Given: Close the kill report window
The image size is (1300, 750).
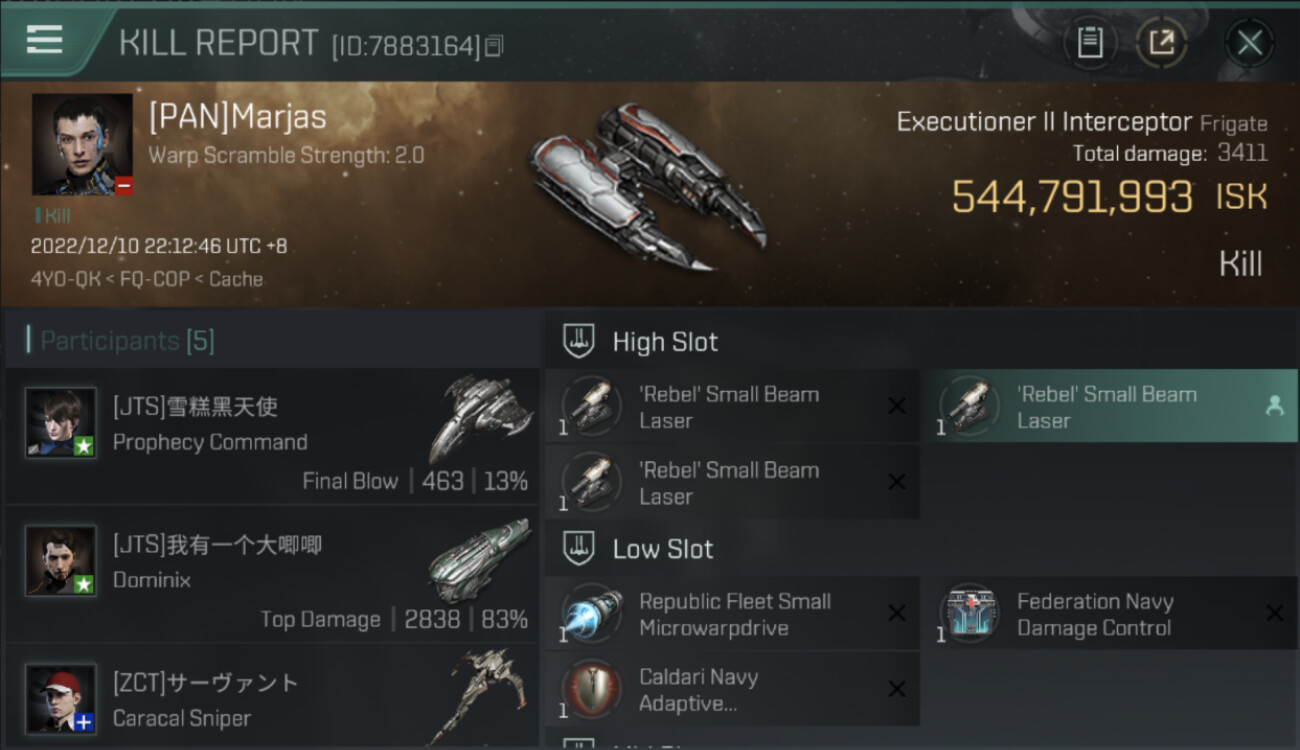Looking at the screenshot, I should point(1249,43).
